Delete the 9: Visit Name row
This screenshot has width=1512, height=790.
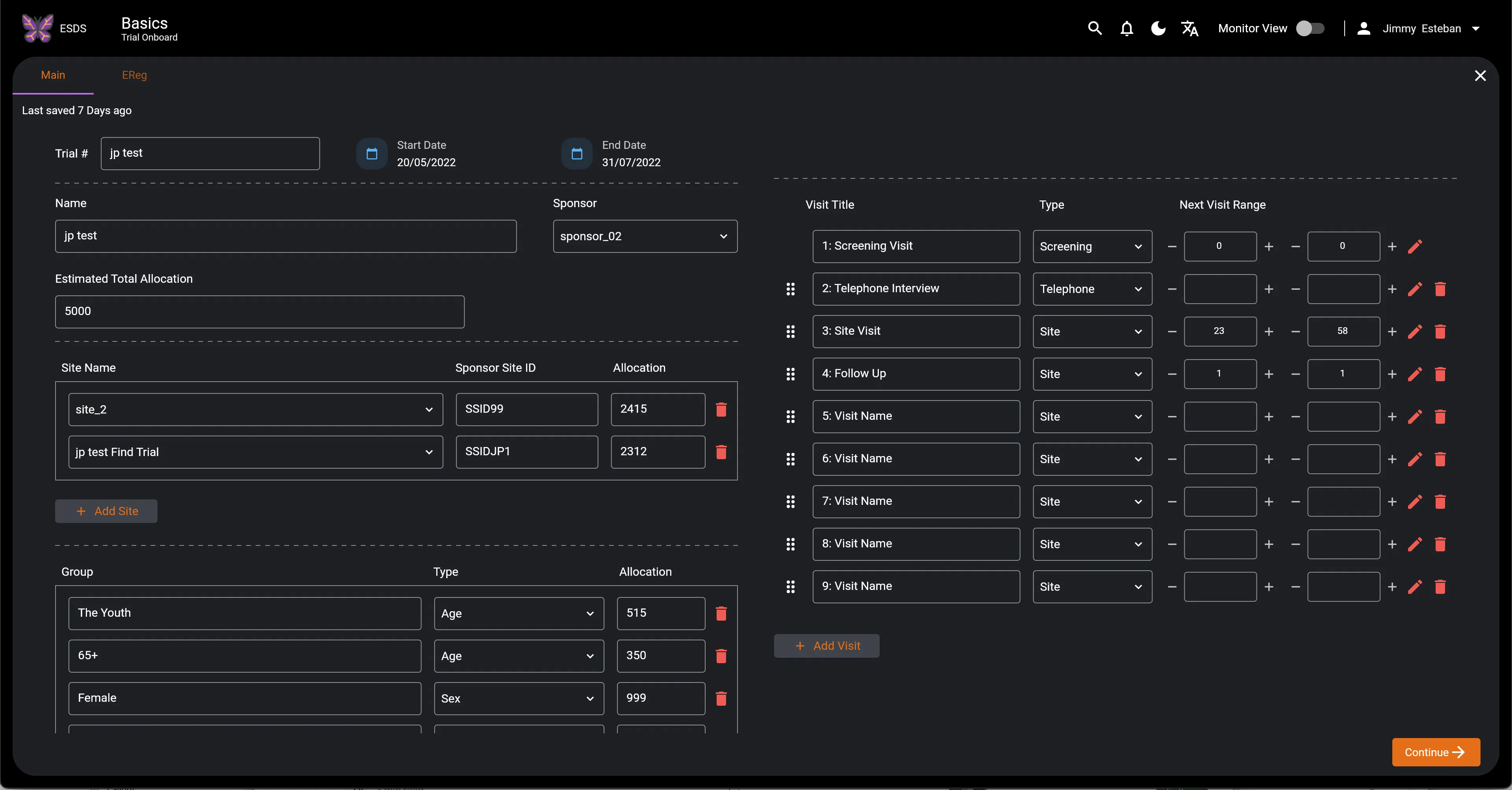tap(1440, 587)
